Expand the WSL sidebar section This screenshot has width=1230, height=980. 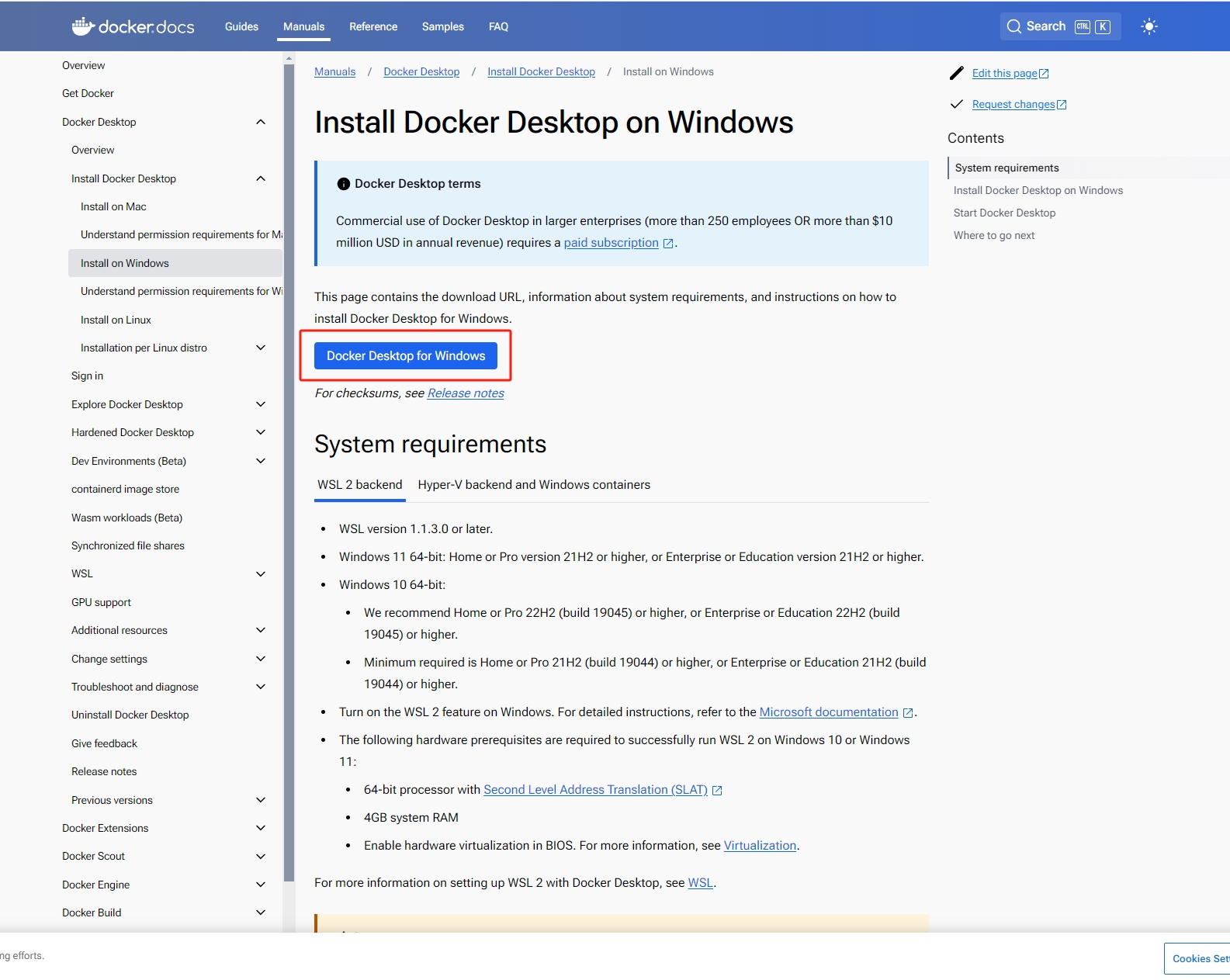pos(261,573)
